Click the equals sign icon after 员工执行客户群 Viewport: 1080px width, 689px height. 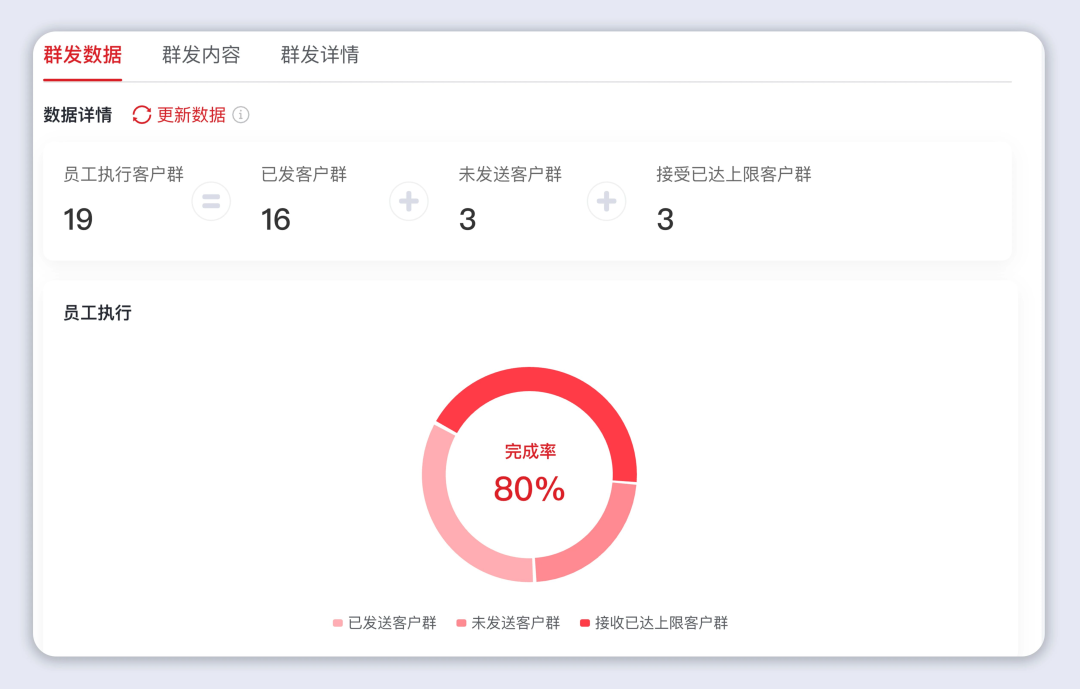pyautogui.click(x=211, y=202)
